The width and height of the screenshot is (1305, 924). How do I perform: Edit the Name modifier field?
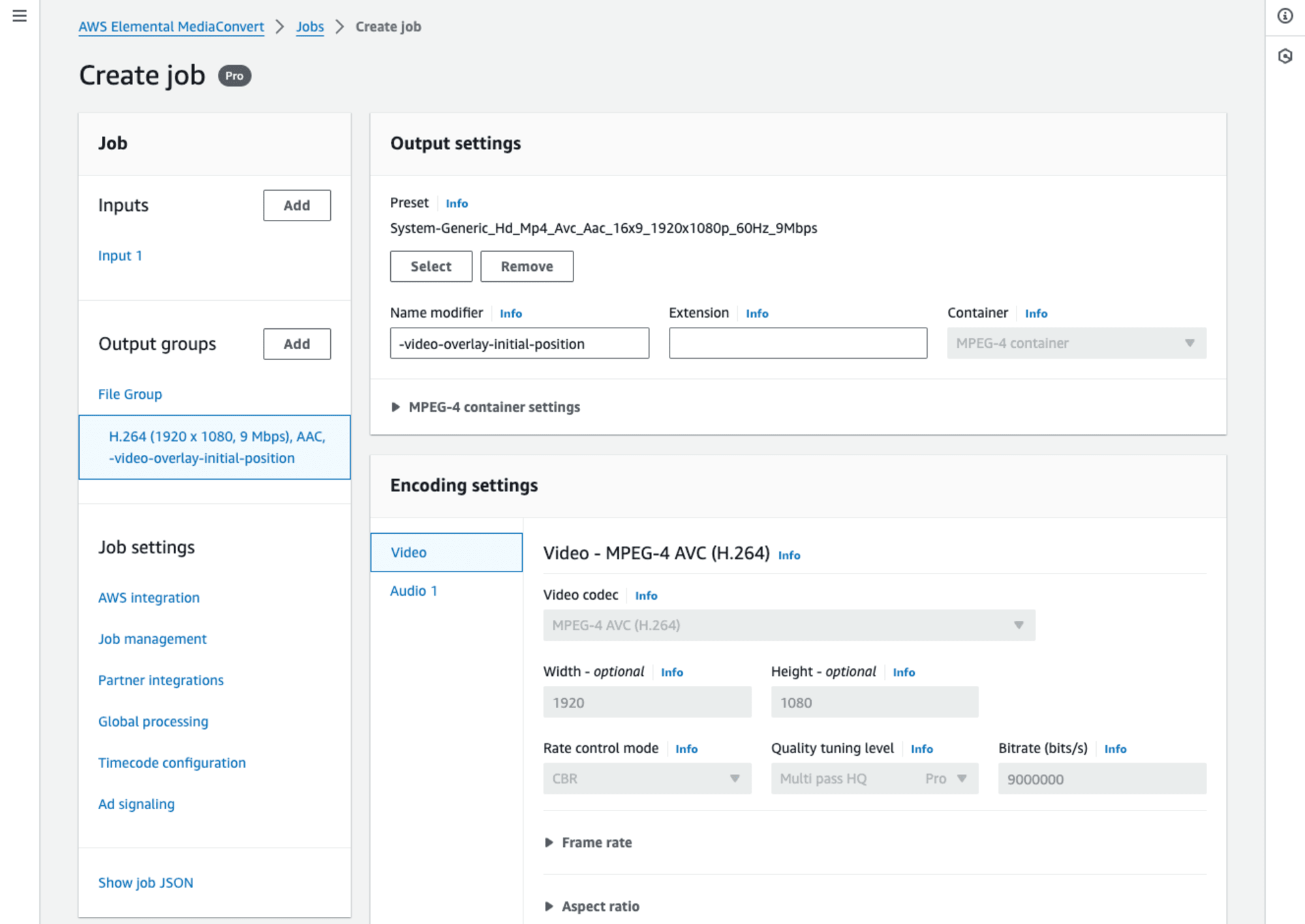coord(519,343)
